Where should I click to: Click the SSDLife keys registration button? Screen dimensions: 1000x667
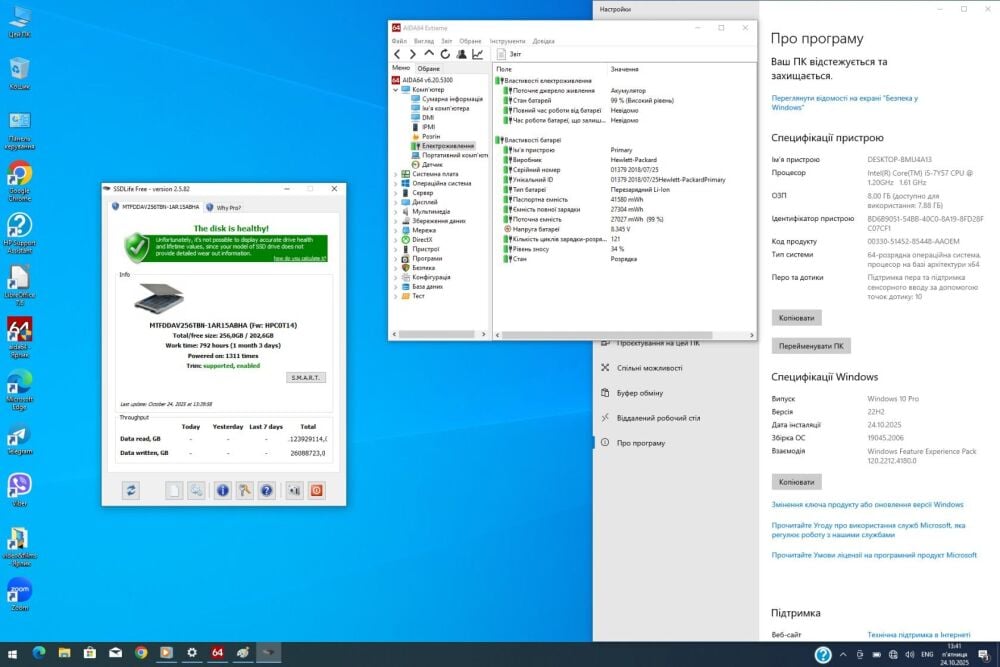coord(245,490)
